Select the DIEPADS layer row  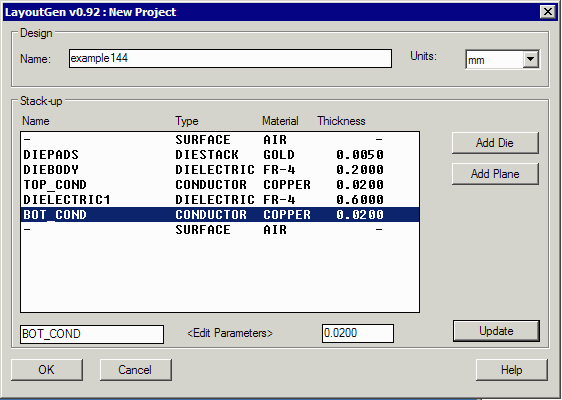tap(220, 154)
